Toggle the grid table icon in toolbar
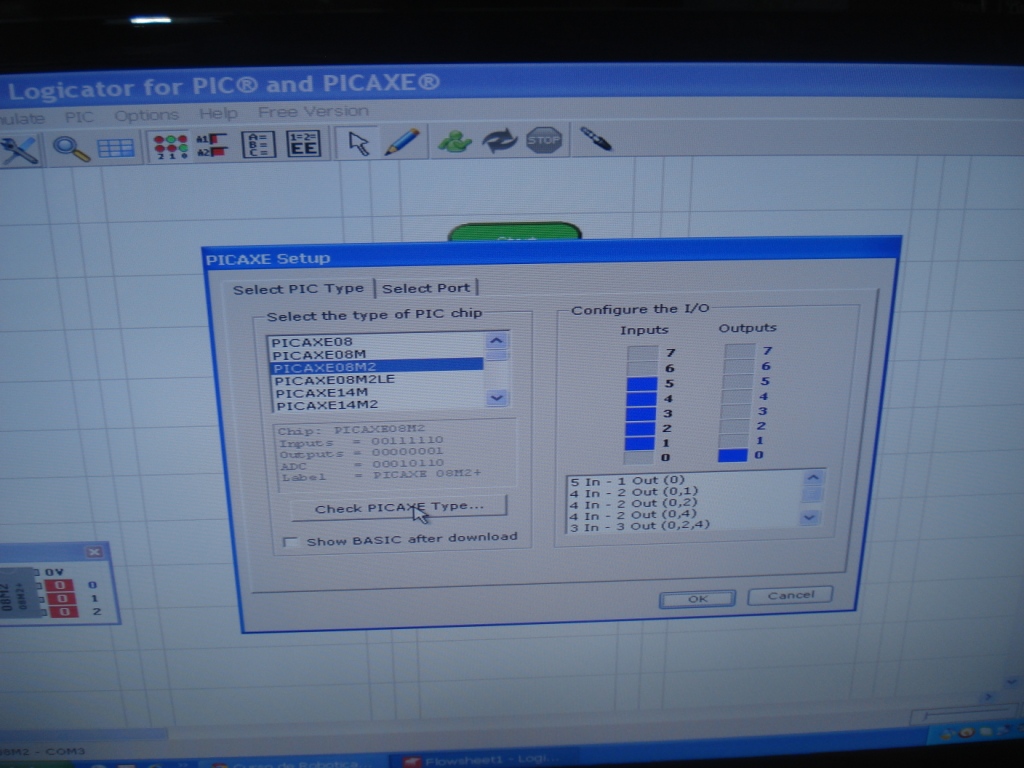 pos(116,148)
